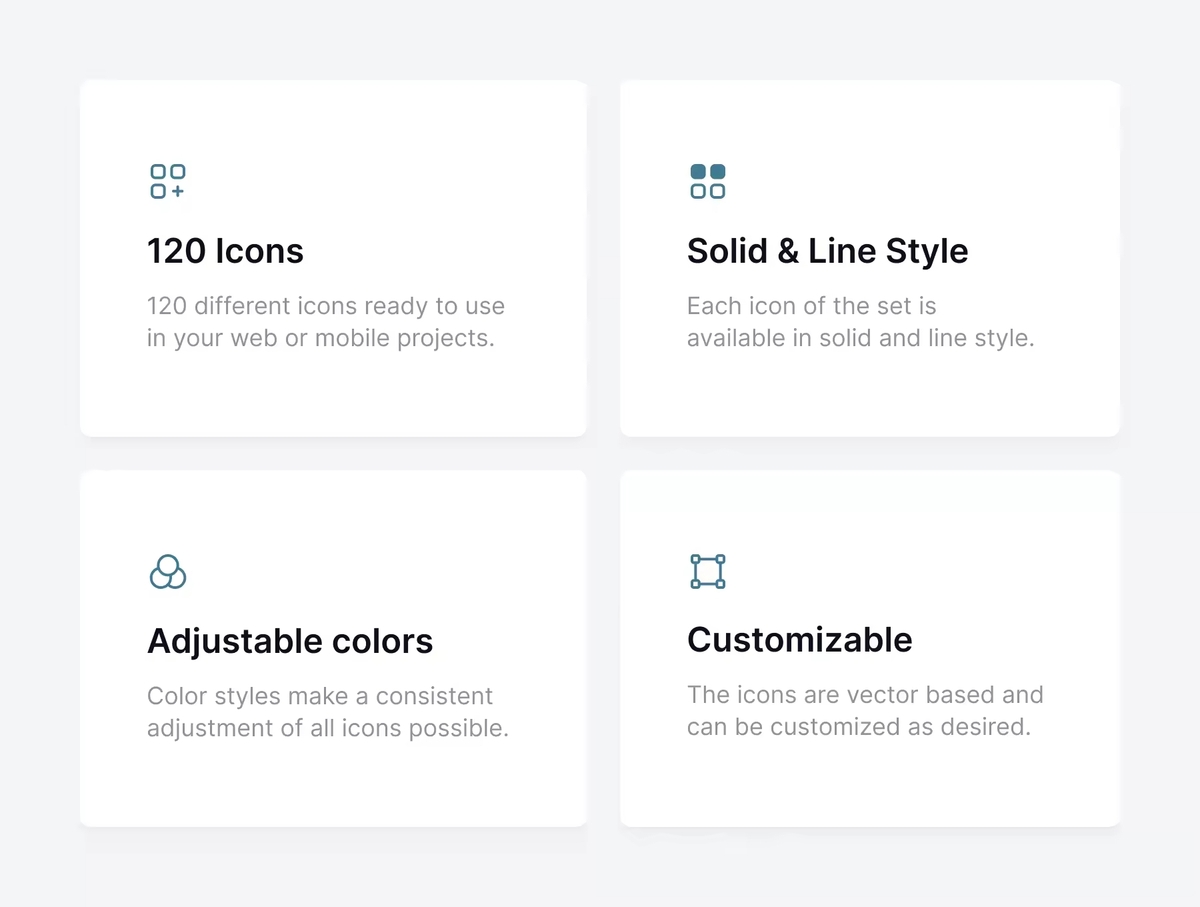Click the bounding box icon above Customizable
Image resolution: width=1200 pixels, height=907 pixels.
click(x=707, y=571)
